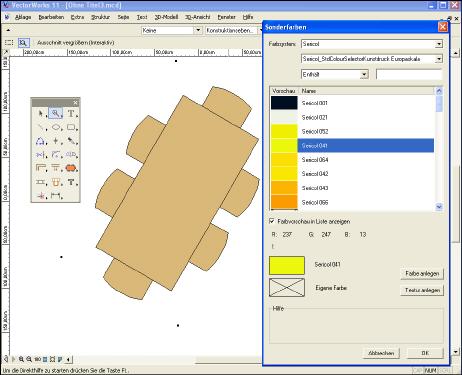Click the search text field beside Enthält

(x=409, y=74)
